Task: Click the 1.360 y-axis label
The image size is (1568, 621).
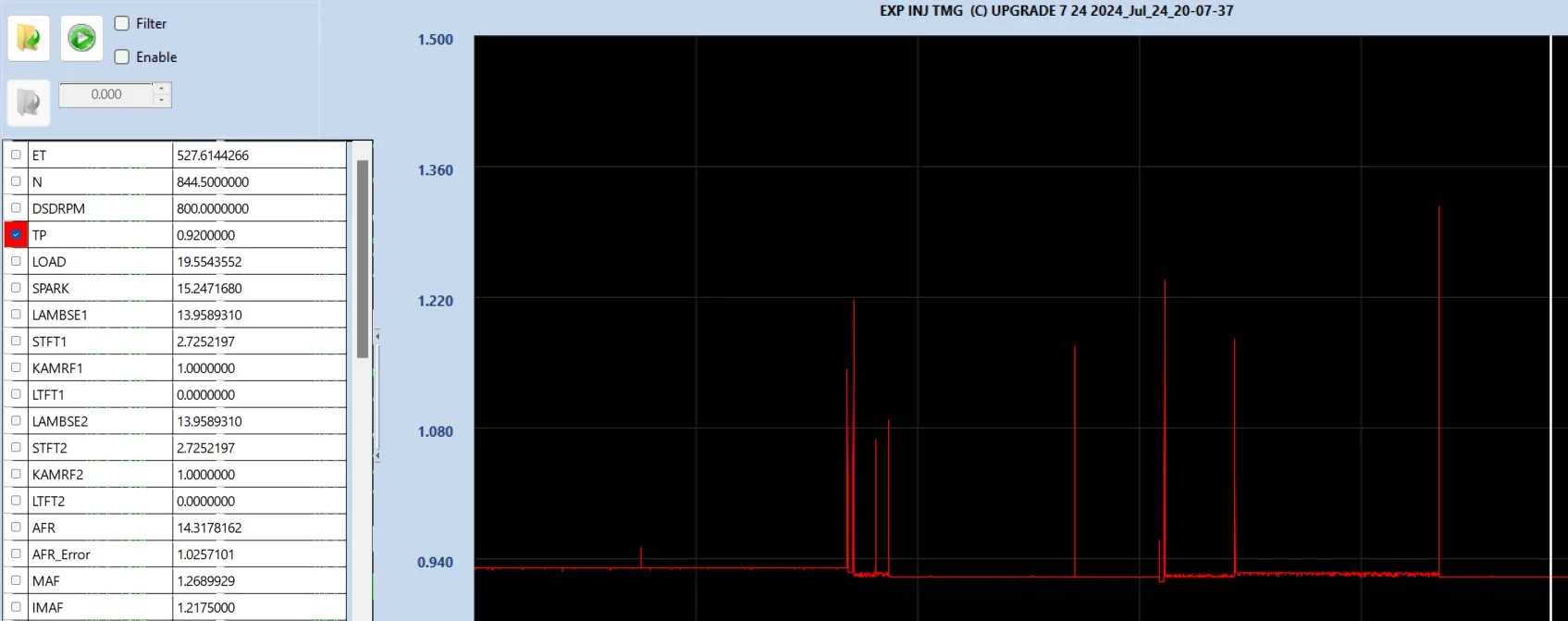Action: tap(435, 169)
